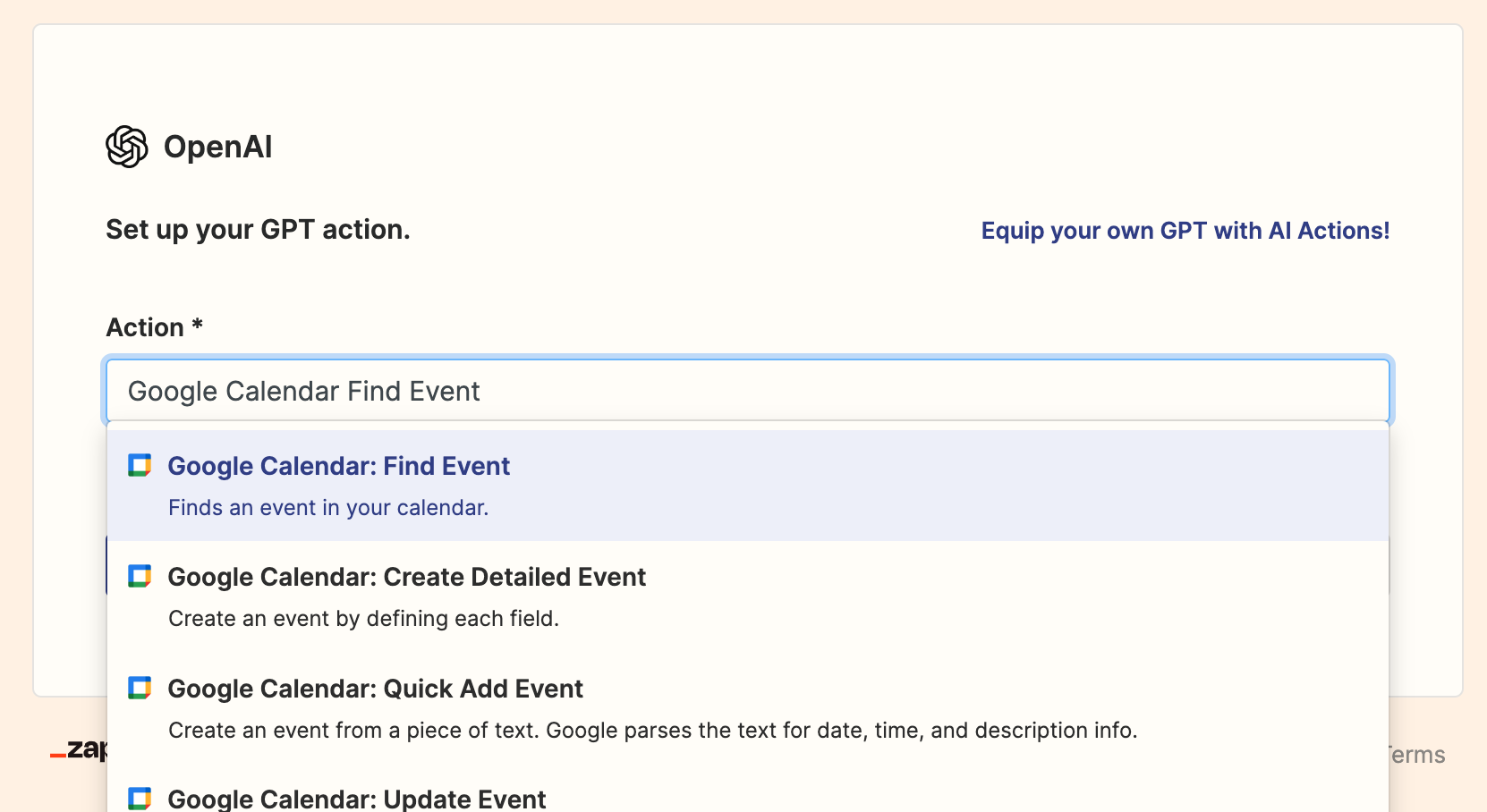Click the Zapier logo in the footer
This screenshot has width=1487, height=812.
pyautogui.click(x=79, y=749)
